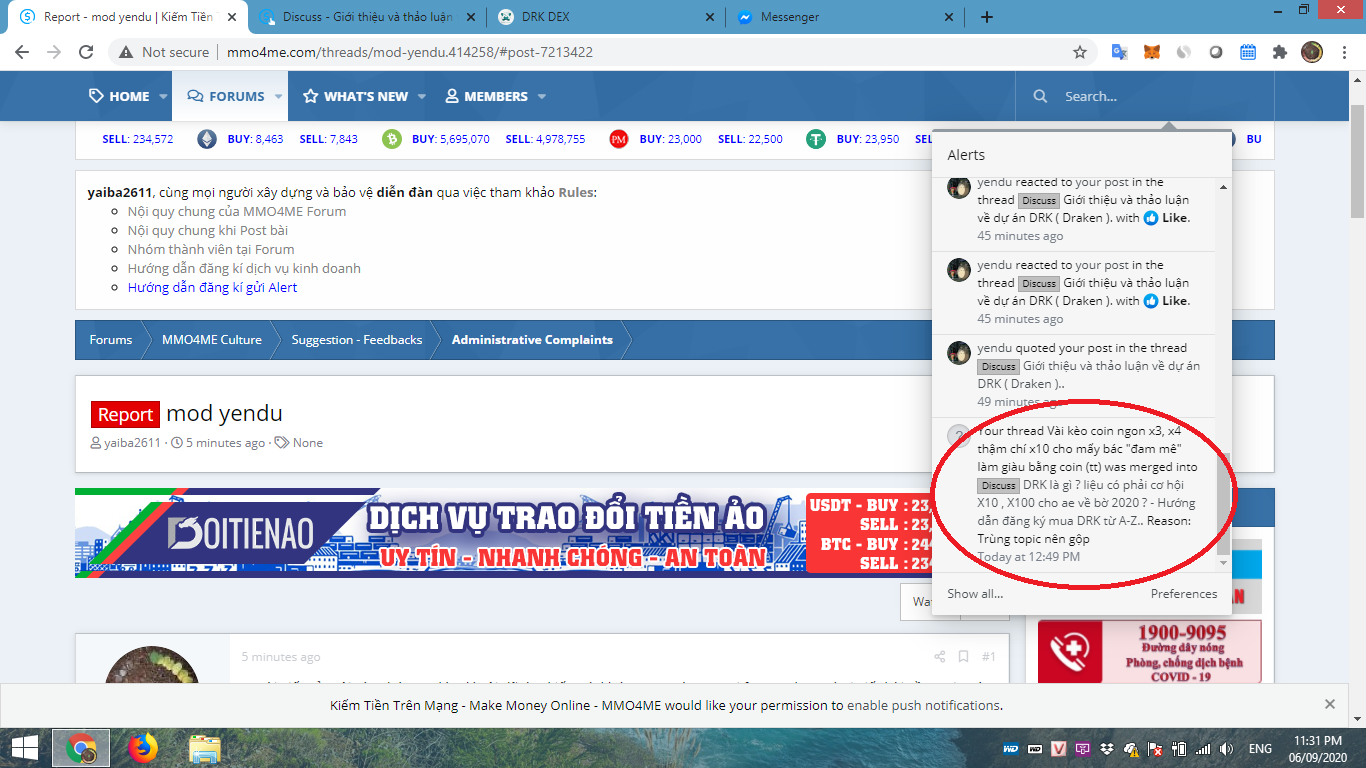The width and height of the screenshot is (1366, 768).
Task: Go to the MMO4ME Culture breadcrumb
Action: (212, 340)
